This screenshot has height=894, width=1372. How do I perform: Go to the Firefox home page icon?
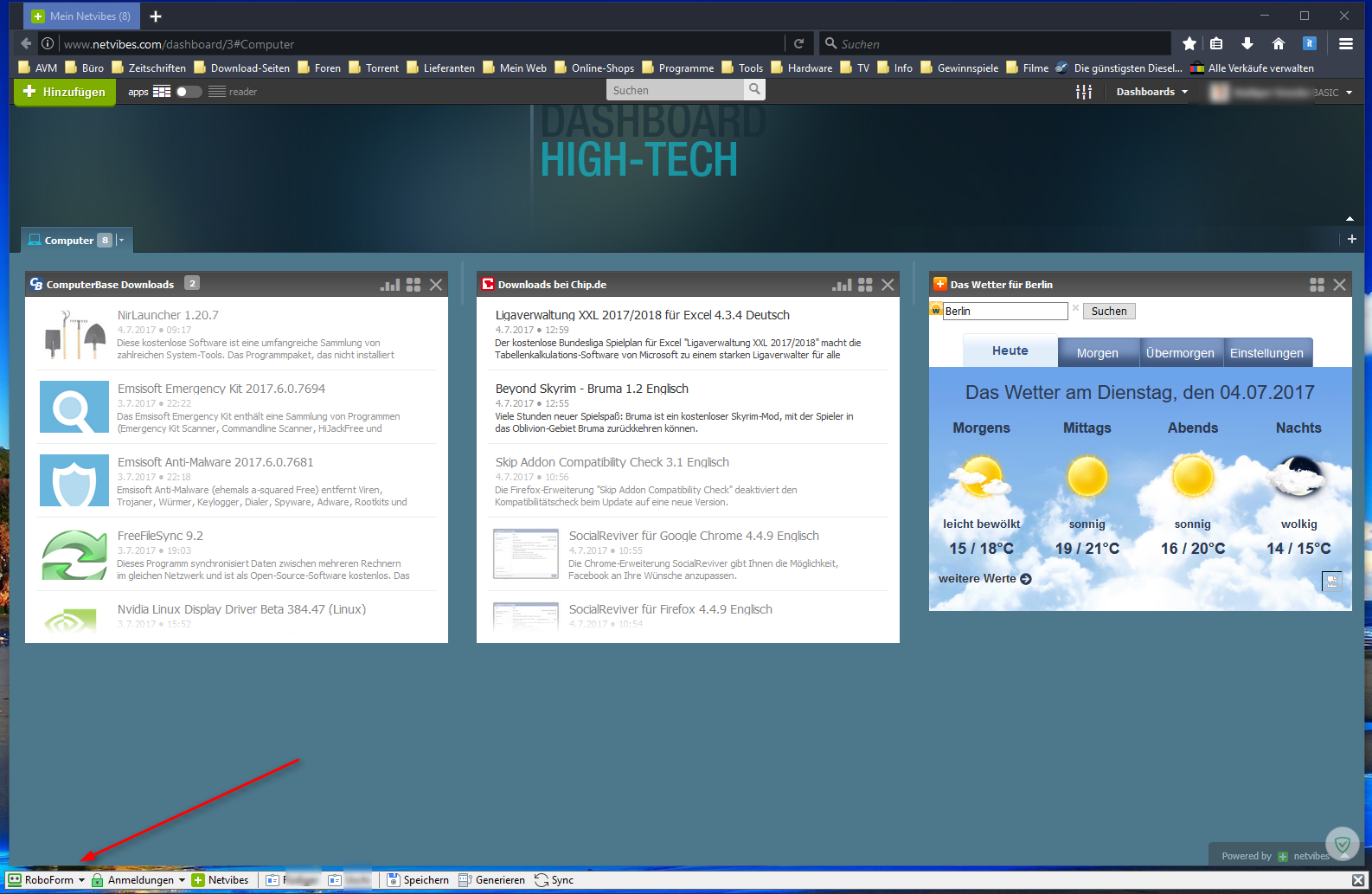click(1279, 43)
